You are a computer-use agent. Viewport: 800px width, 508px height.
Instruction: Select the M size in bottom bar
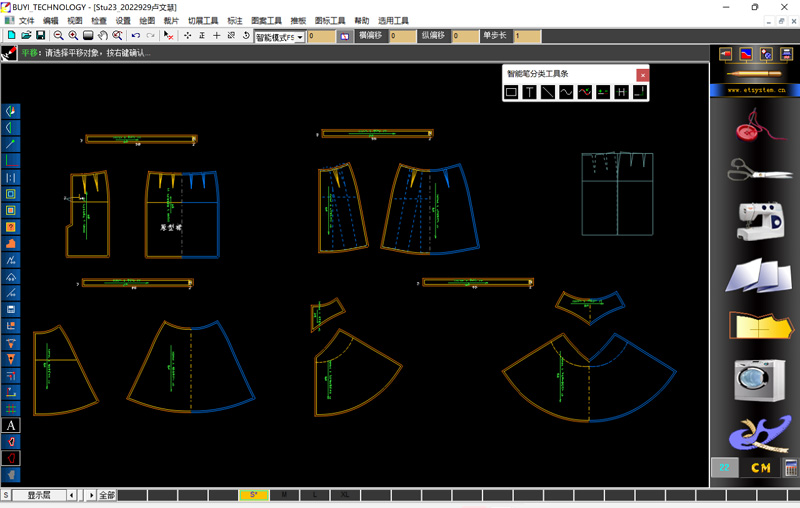click(x=285, y=495)
